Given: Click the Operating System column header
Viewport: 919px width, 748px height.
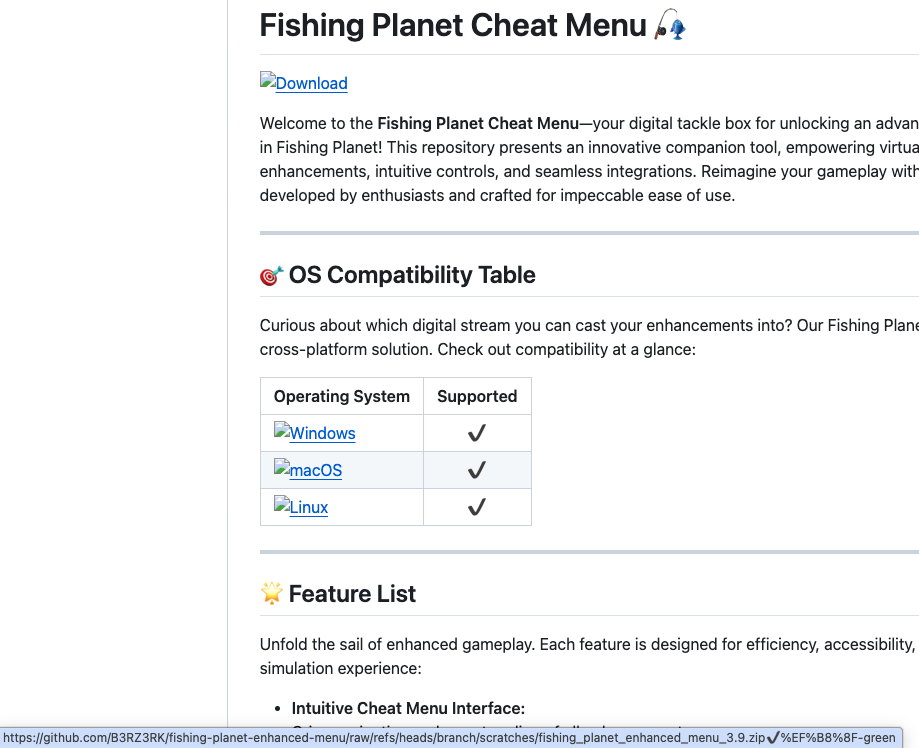Looking at the screenshot, I should (x=342, y=396).
